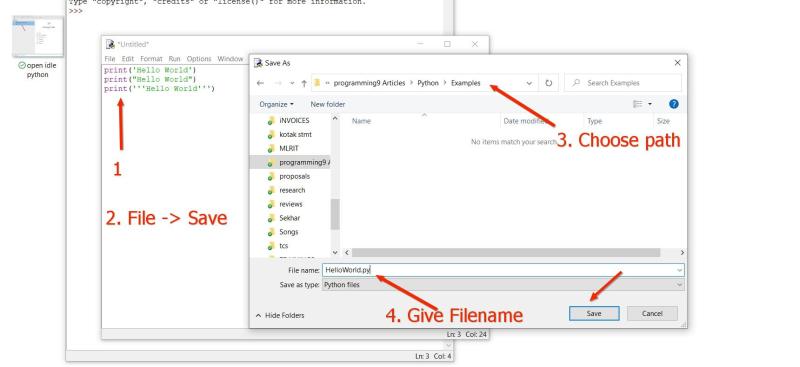Click first print line in editor

click(x=150, y=70)
